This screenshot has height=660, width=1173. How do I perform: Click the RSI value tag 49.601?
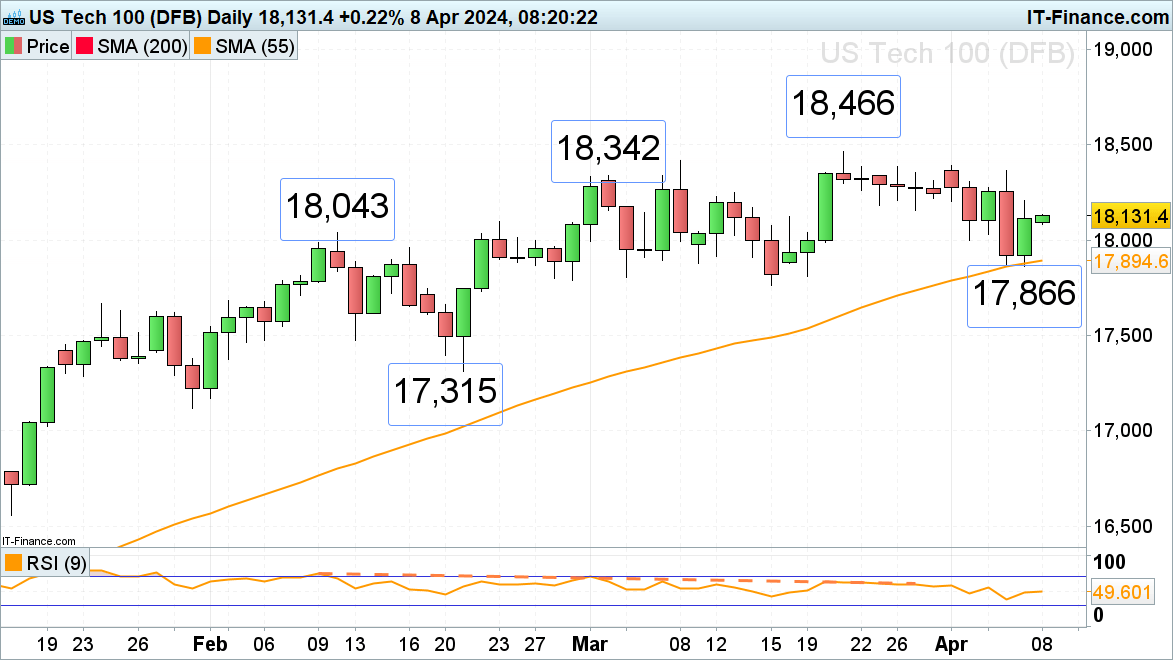click(x=1121, y=592)
